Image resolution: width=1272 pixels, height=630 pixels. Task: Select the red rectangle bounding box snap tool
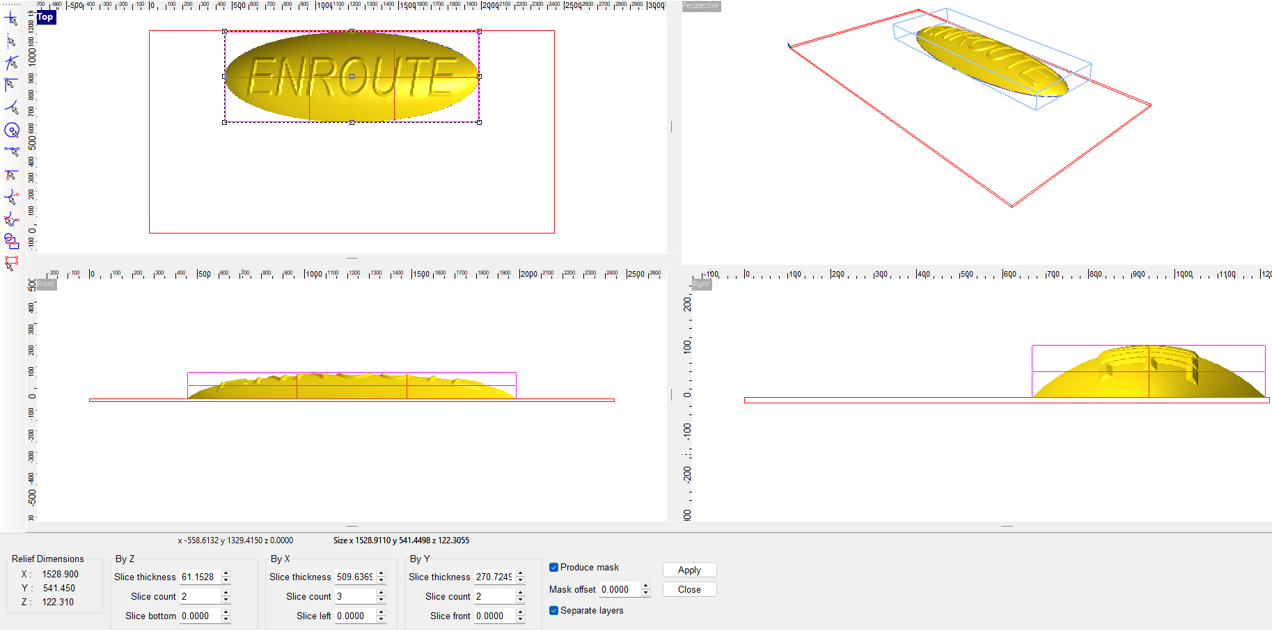pyautogui.click(x=12, y=263)
